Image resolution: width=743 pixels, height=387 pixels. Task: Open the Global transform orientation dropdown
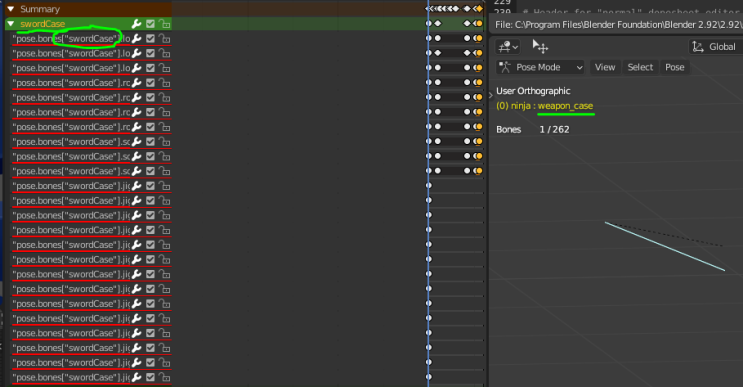(716, 46)
